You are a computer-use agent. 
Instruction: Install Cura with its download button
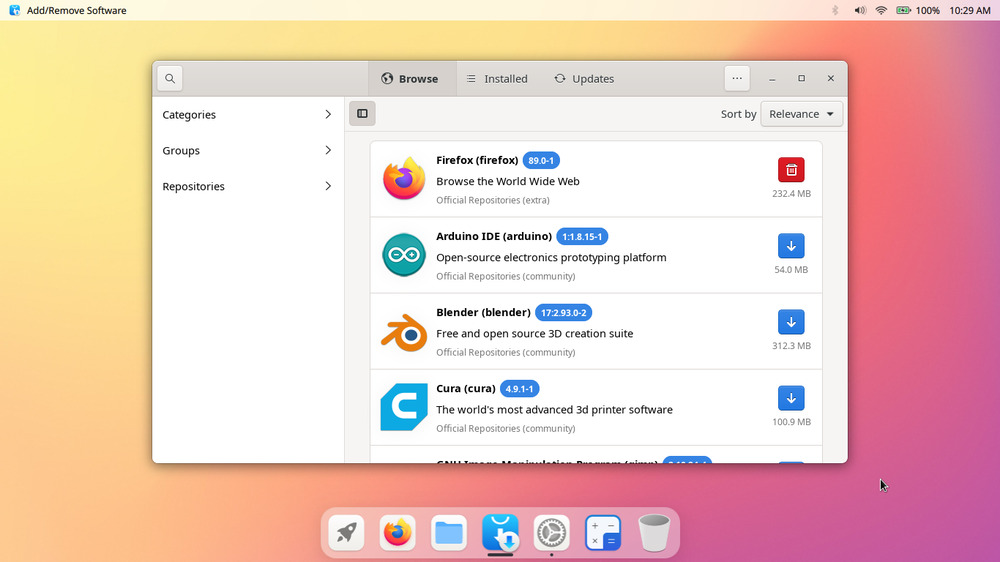tap(791, 398)
